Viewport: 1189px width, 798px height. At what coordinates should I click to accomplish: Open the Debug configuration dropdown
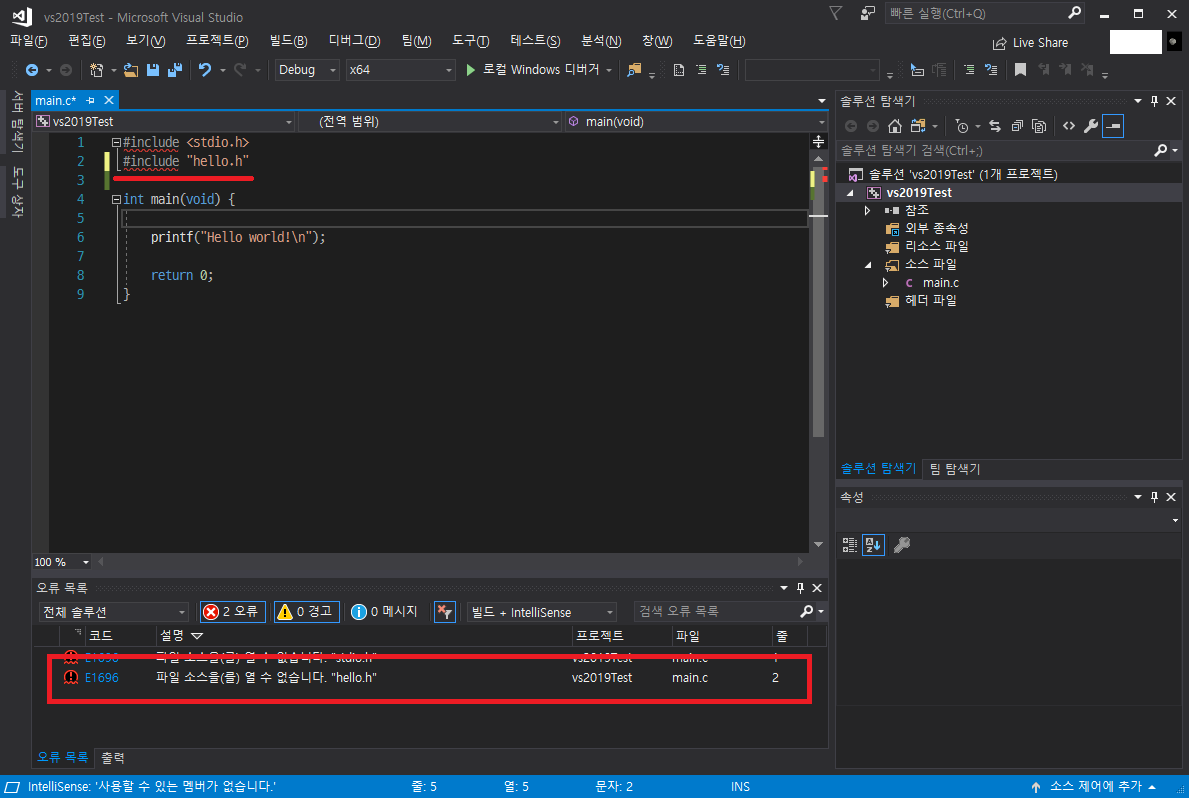pyautogui.click(x=305, y=70)
